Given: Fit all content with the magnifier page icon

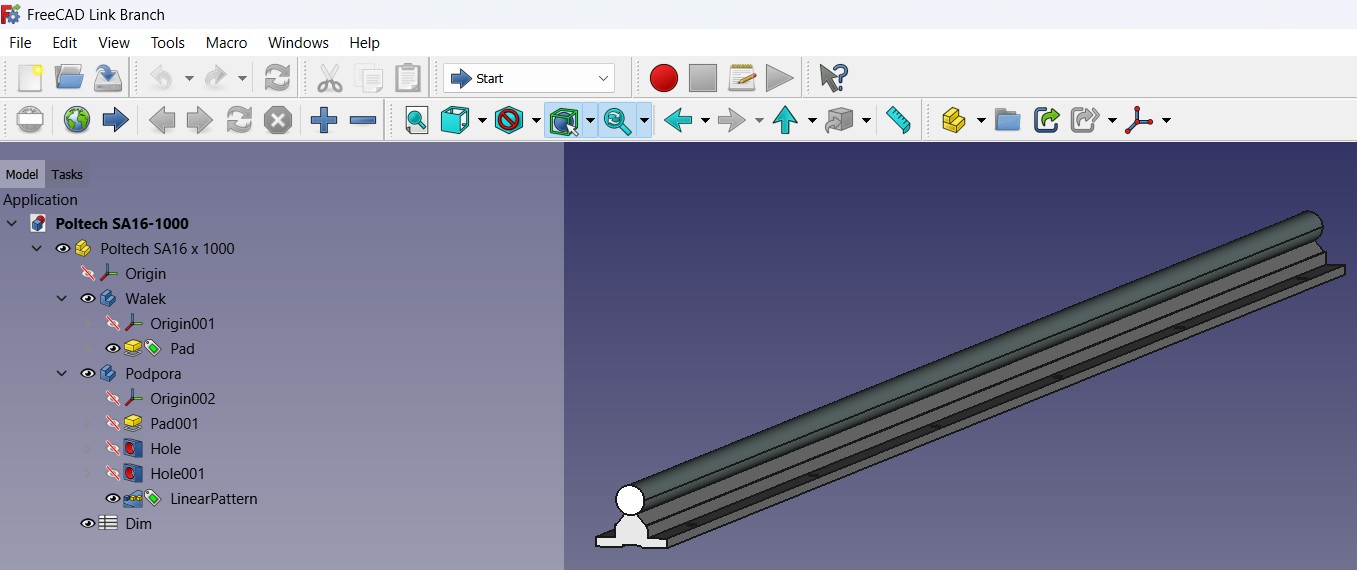Looking at the screenshot, I should point(417,121).
